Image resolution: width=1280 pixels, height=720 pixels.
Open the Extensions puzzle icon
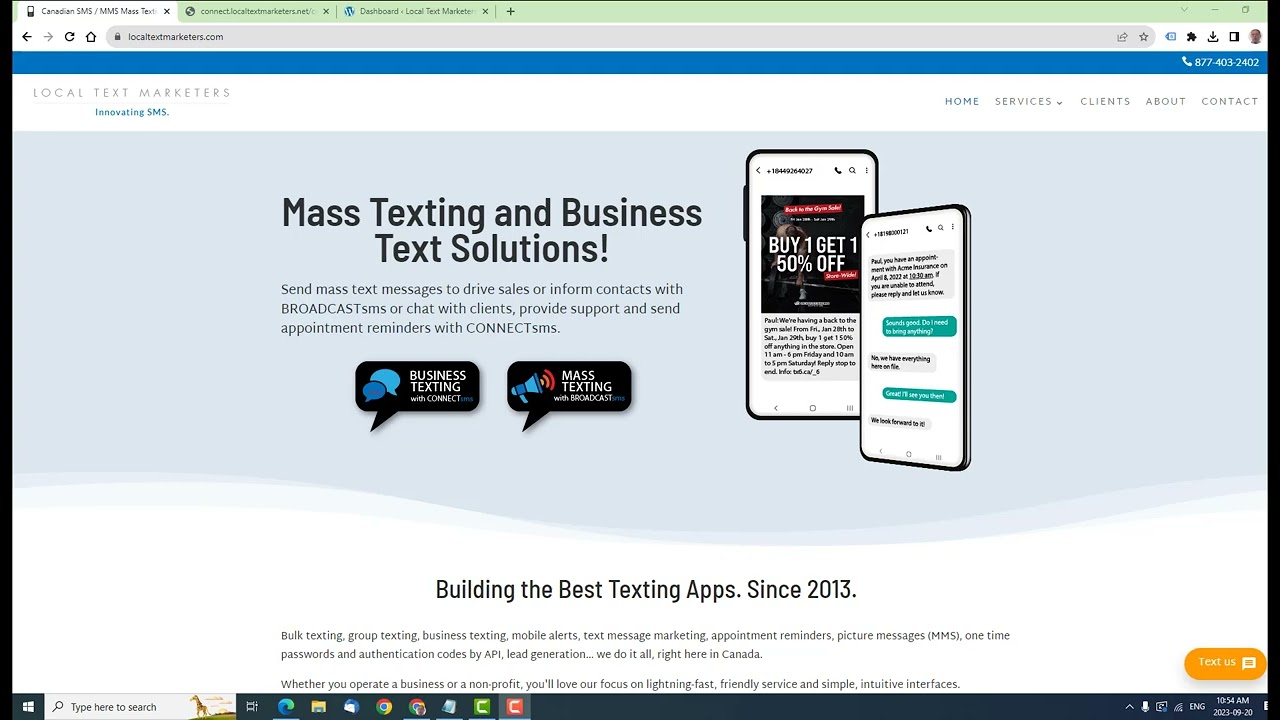(1192, 37)
